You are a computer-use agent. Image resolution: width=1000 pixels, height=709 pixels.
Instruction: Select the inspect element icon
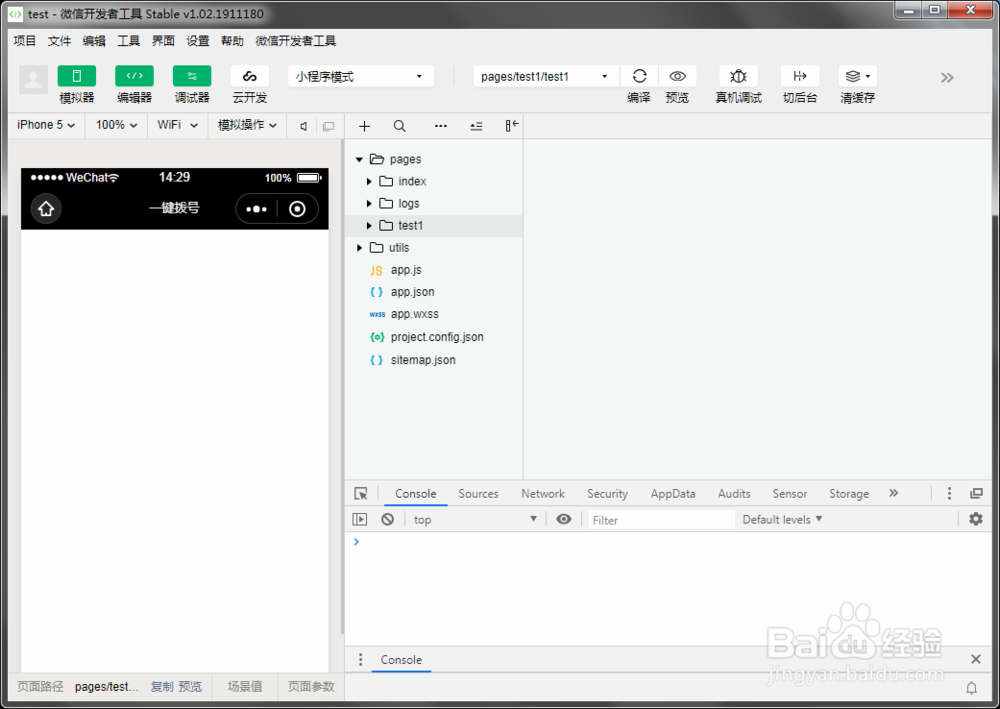(x=361, y=493)
